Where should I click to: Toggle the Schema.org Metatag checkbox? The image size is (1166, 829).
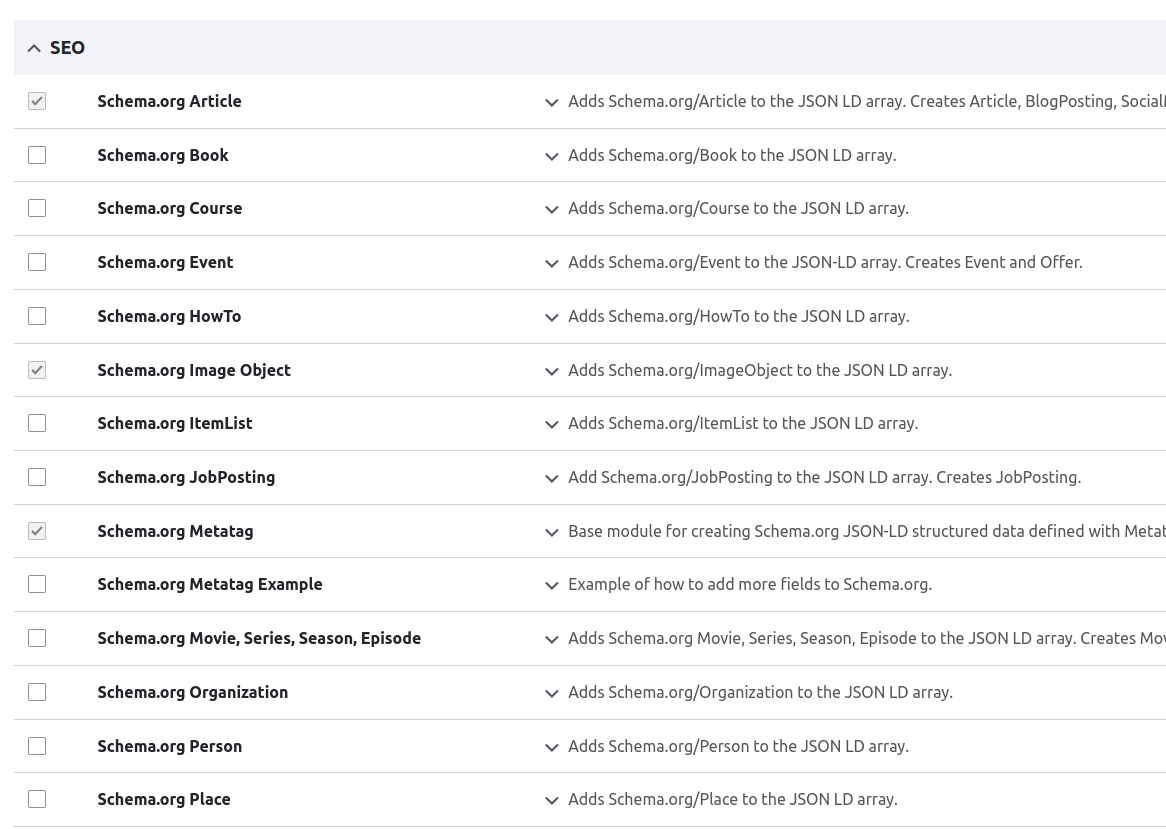[36, 531]
